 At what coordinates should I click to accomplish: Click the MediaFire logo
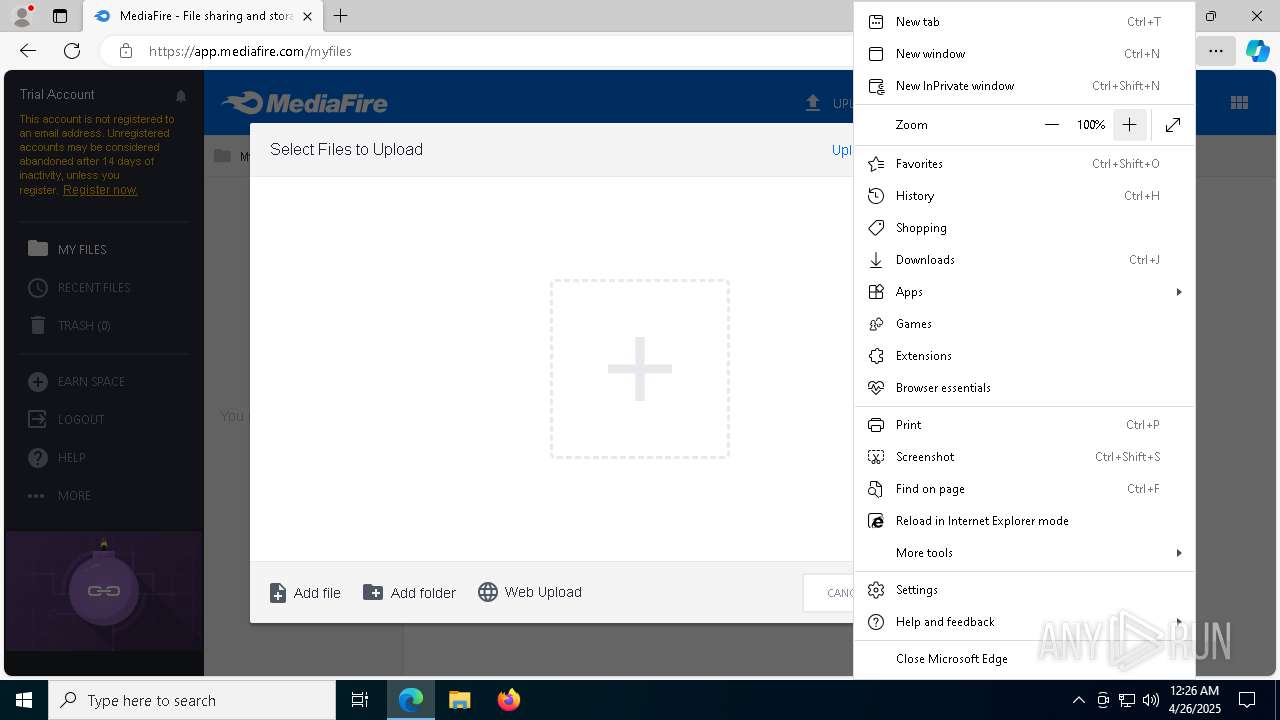pos(304,102)
